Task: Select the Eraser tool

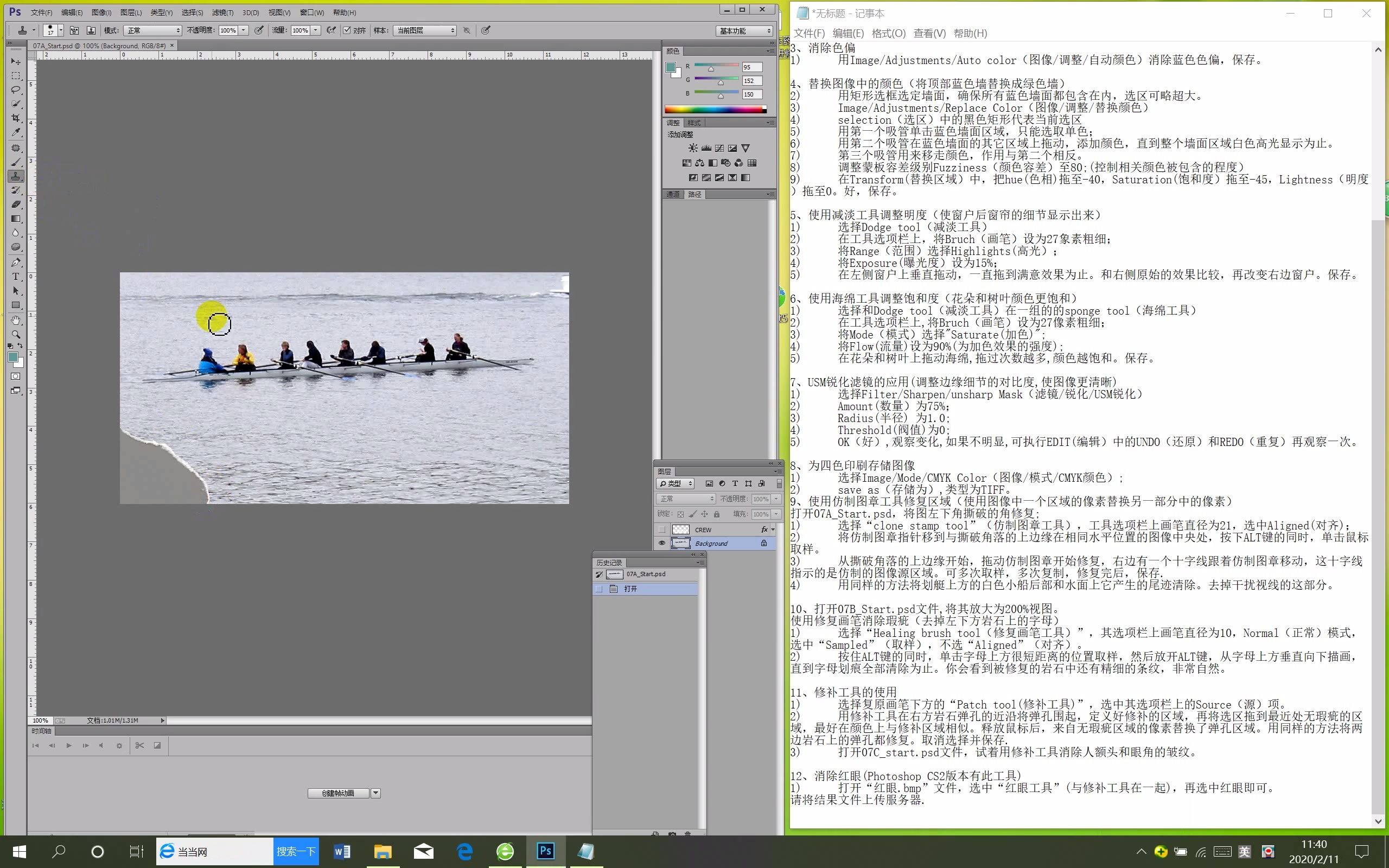Action: pyautogui.click(x=16, y=205)
